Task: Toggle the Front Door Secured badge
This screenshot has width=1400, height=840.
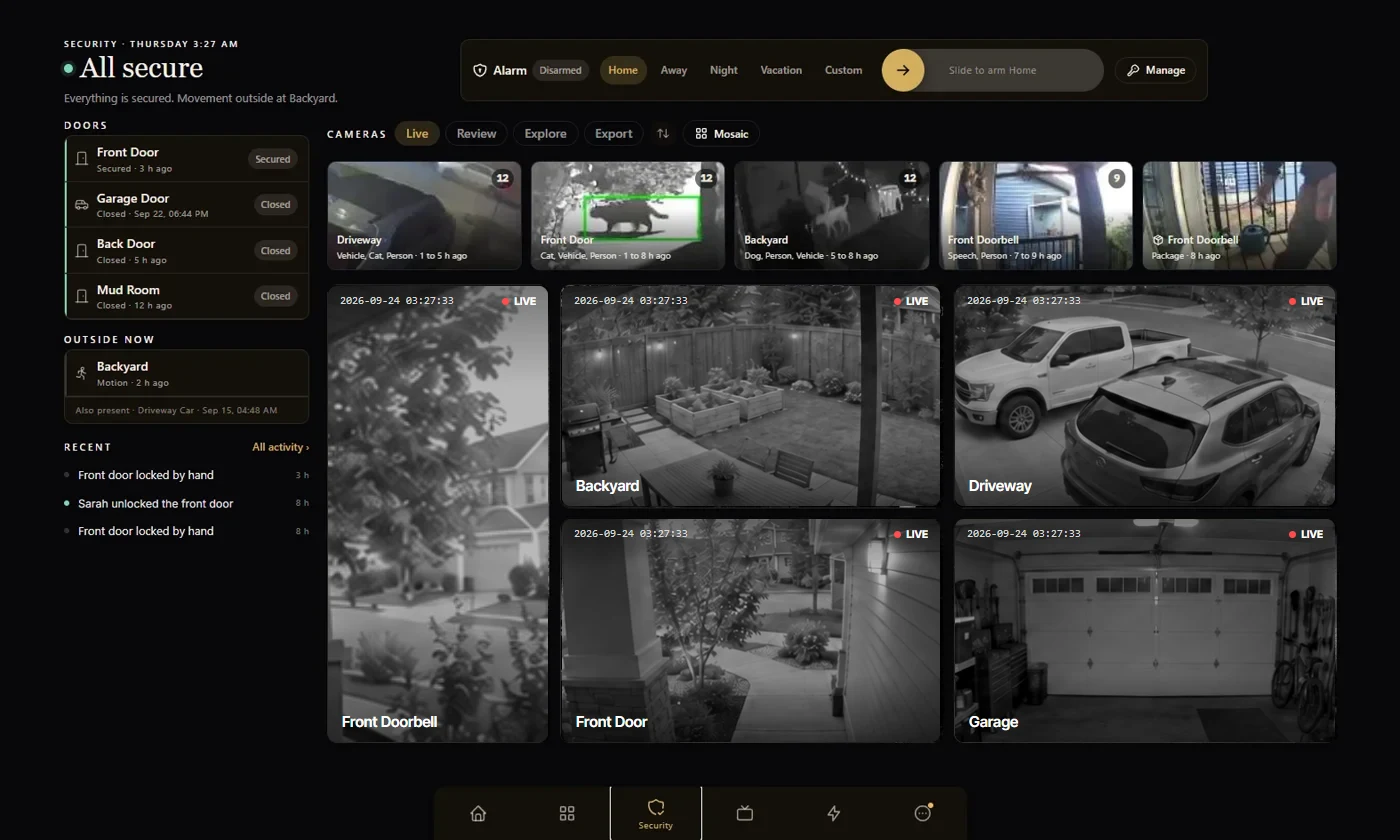Action: (x=272, y=159)
